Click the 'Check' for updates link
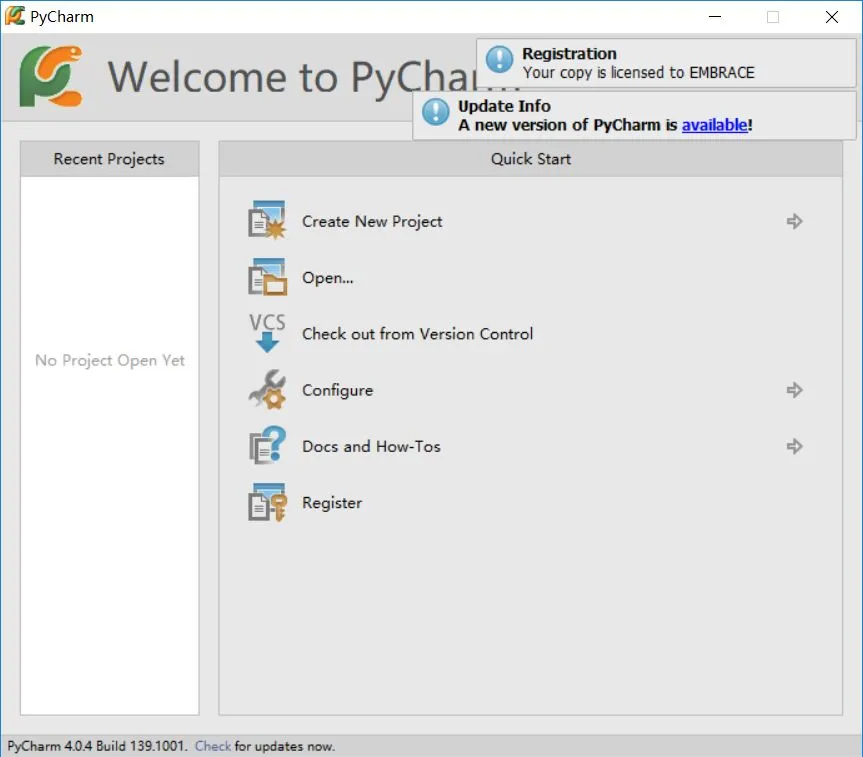Screen dimensions: 863x757 coord(213,746)
